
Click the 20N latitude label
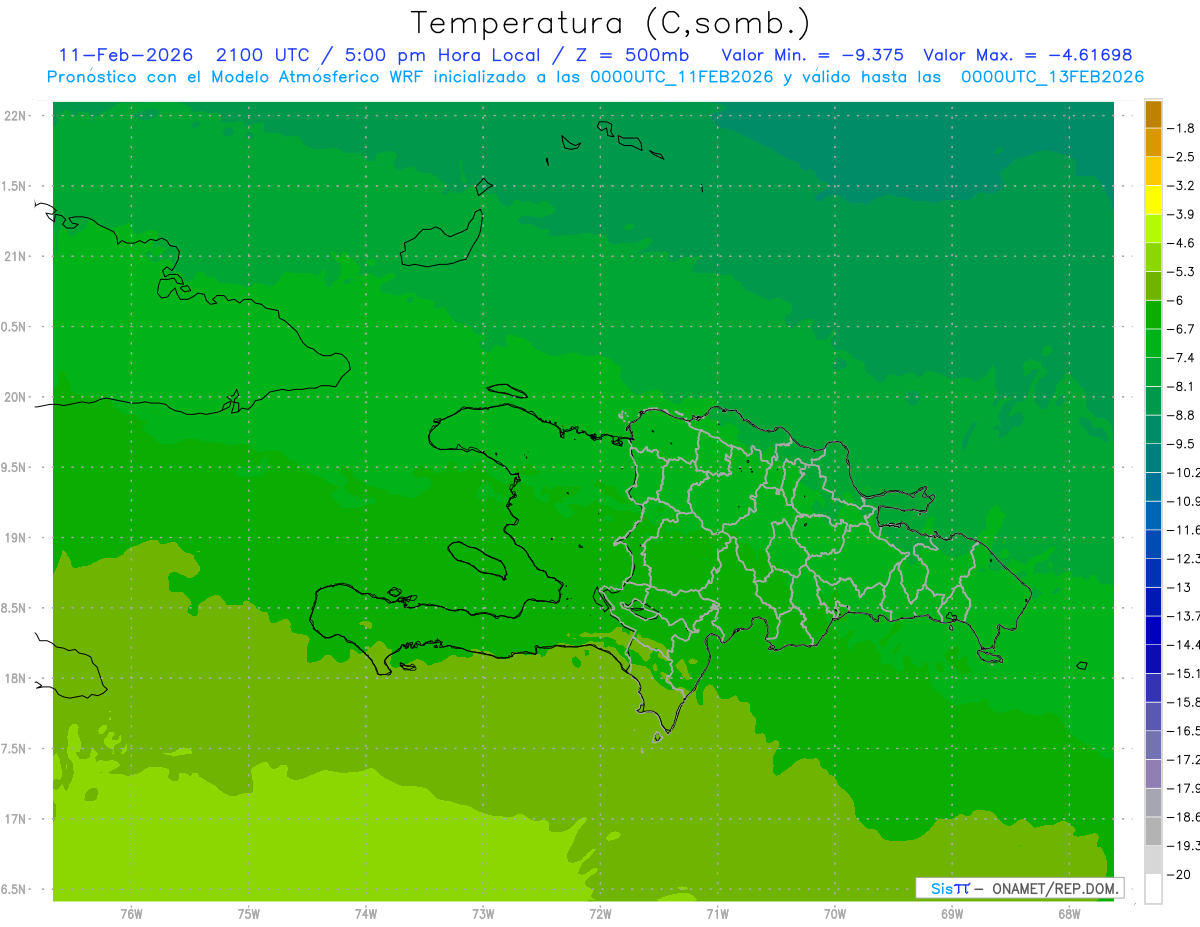[x=17, y=397]
